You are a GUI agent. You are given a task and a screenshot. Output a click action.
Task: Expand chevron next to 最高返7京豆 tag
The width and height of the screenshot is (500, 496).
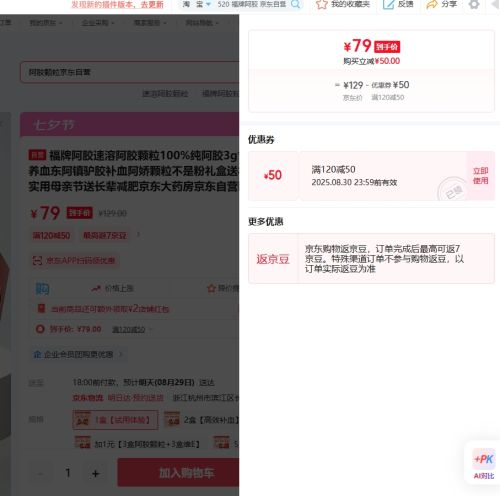point(138,235)
